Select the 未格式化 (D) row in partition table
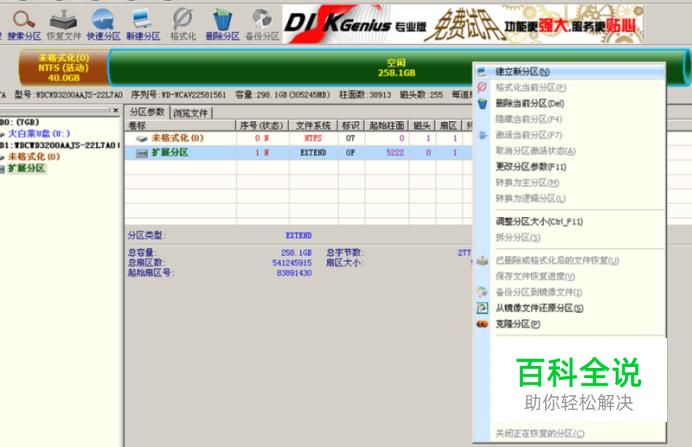 coord(298,138)
